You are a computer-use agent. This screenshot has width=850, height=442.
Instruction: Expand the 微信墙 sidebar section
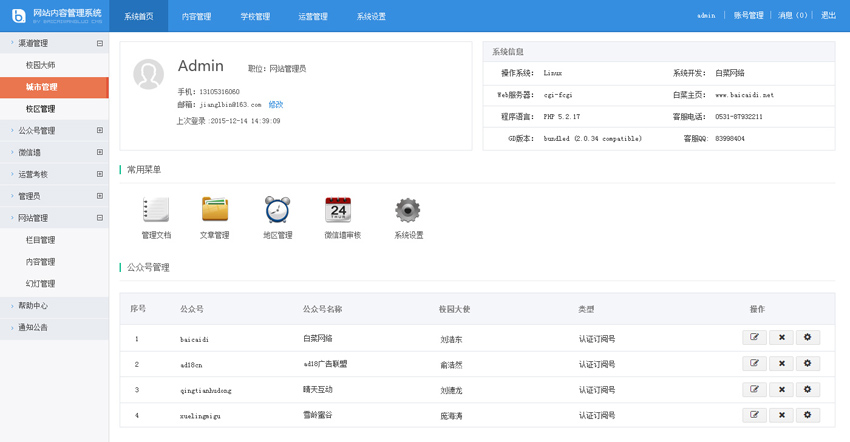tap(99, 153)
